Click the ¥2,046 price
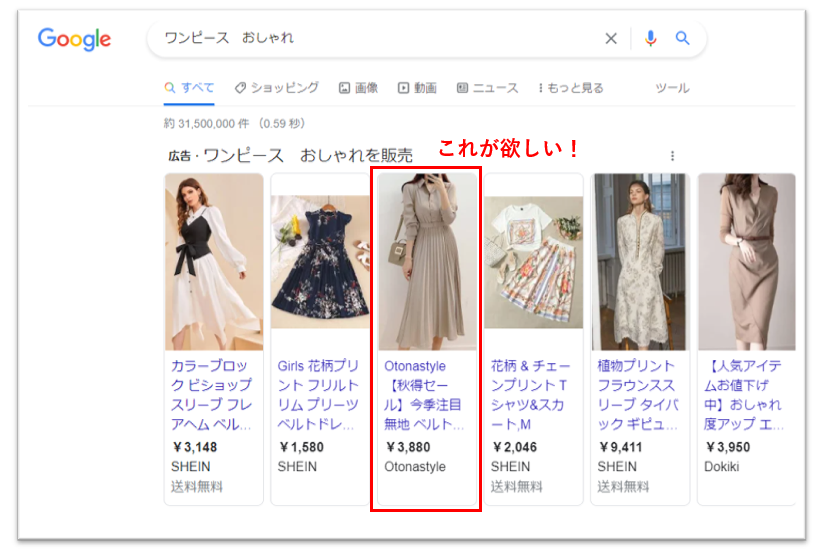The width and height of the screenshot is (823, 555). coord(514,447)
